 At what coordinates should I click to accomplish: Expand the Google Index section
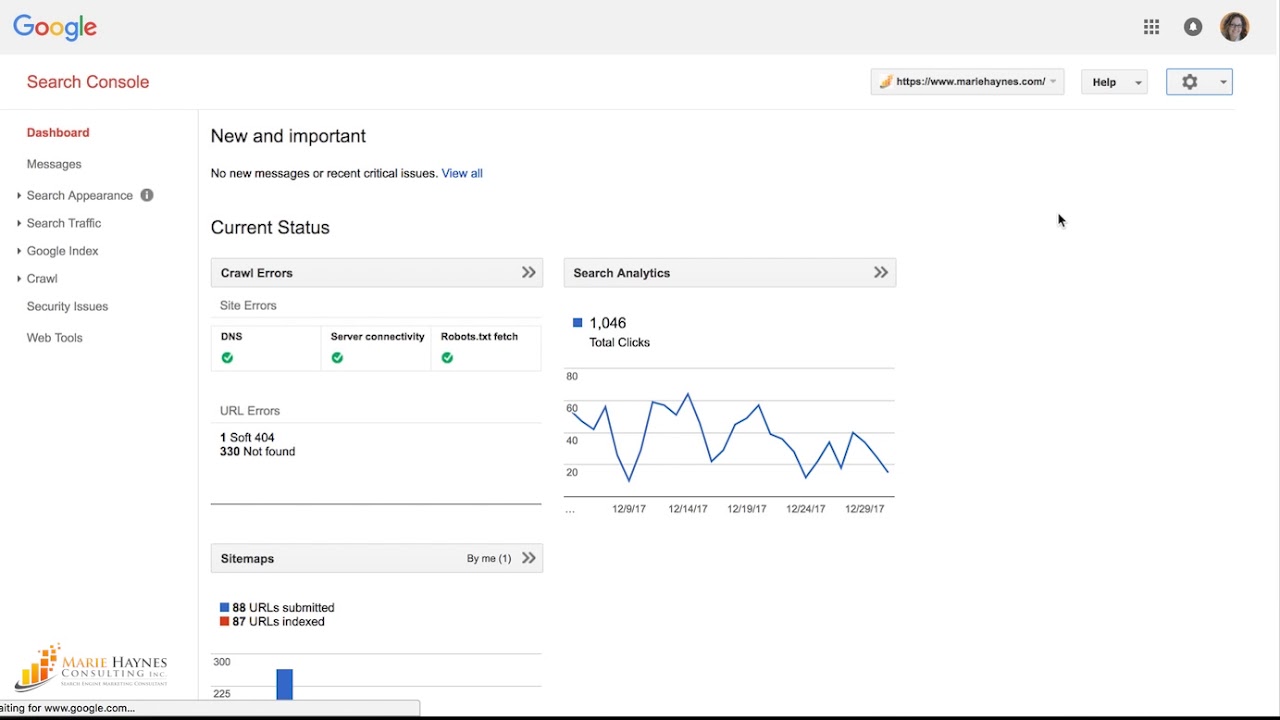[x=62, y=251]
